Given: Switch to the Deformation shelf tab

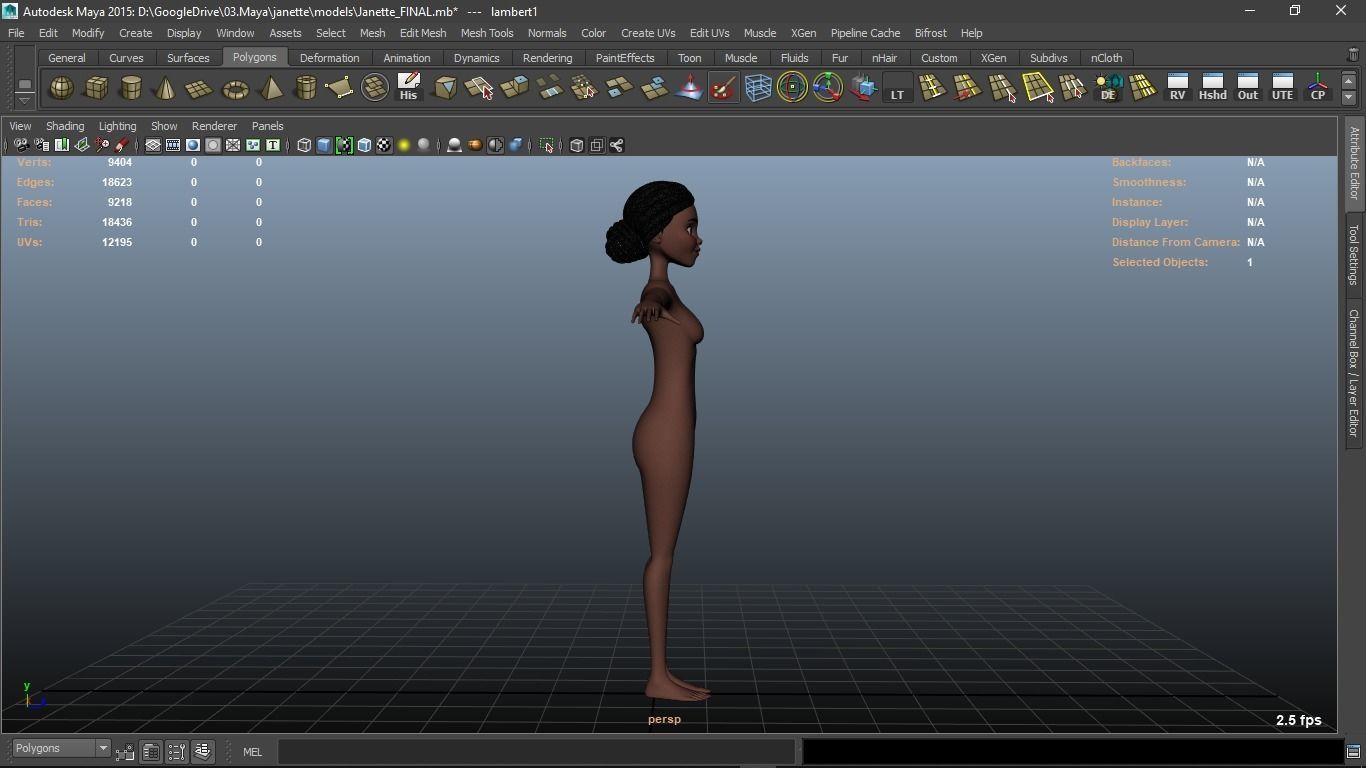Looking at the screenshot, I should tap(329, 58).
